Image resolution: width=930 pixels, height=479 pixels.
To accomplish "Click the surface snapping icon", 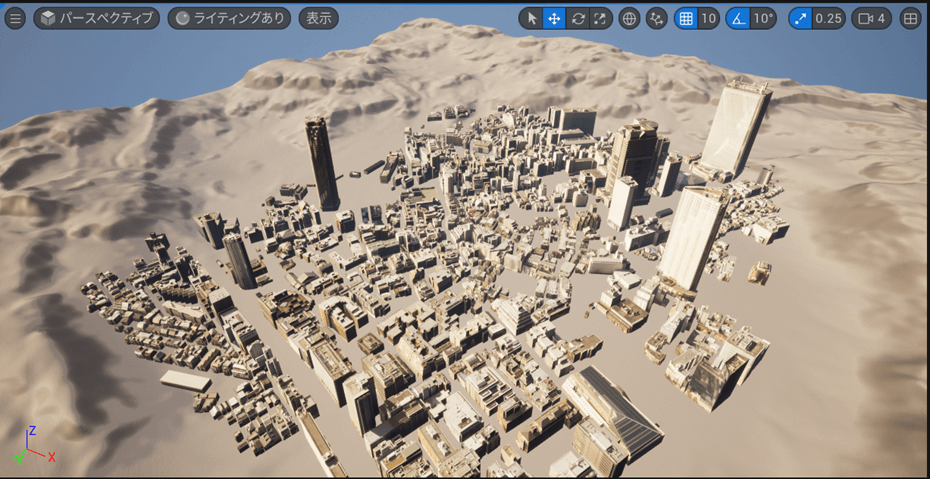I will pos(657,18).
